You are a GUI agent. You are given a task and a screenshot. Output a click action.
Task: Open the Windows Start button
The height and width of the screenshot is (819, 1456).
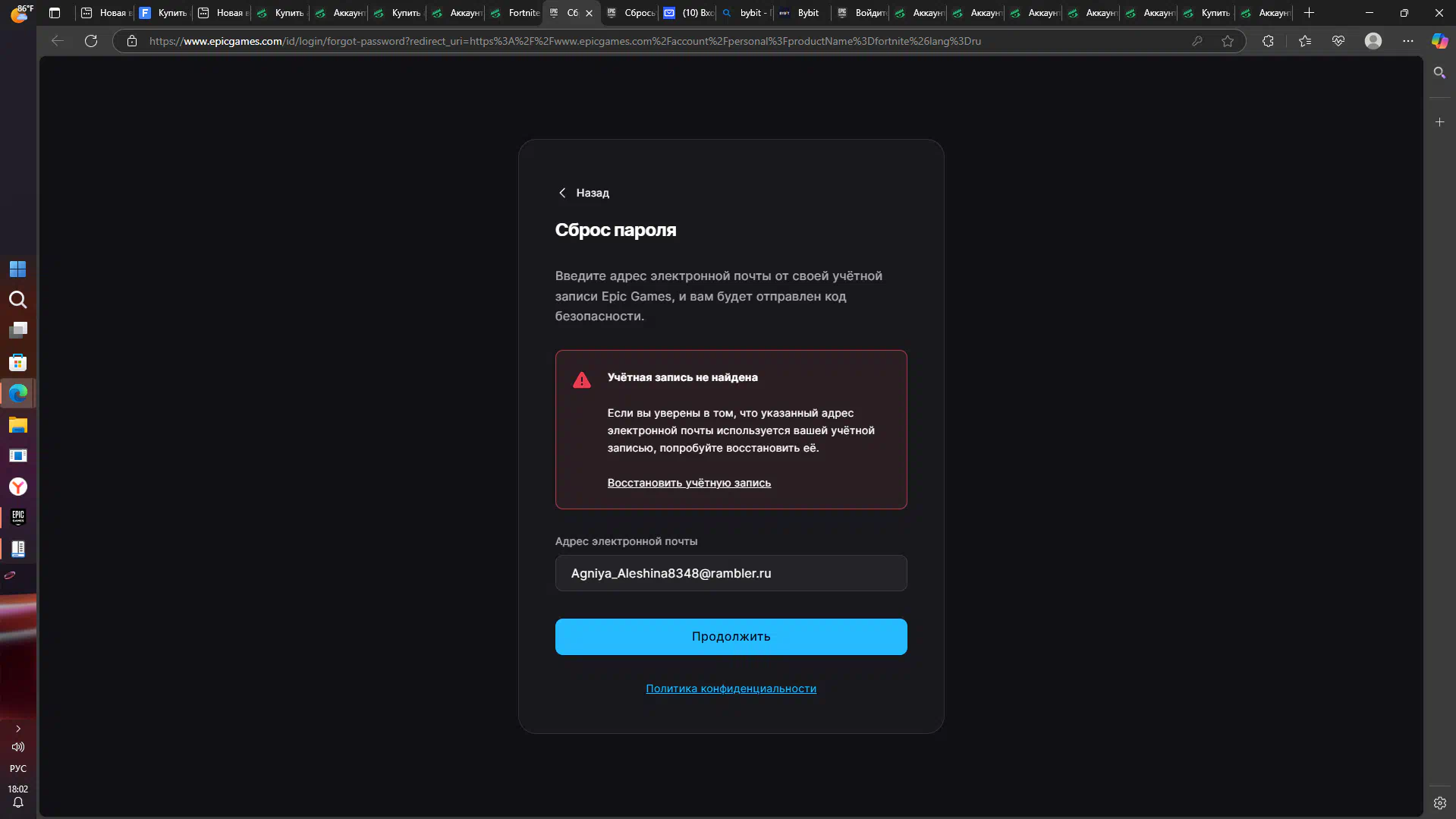[x=17, y=269]
